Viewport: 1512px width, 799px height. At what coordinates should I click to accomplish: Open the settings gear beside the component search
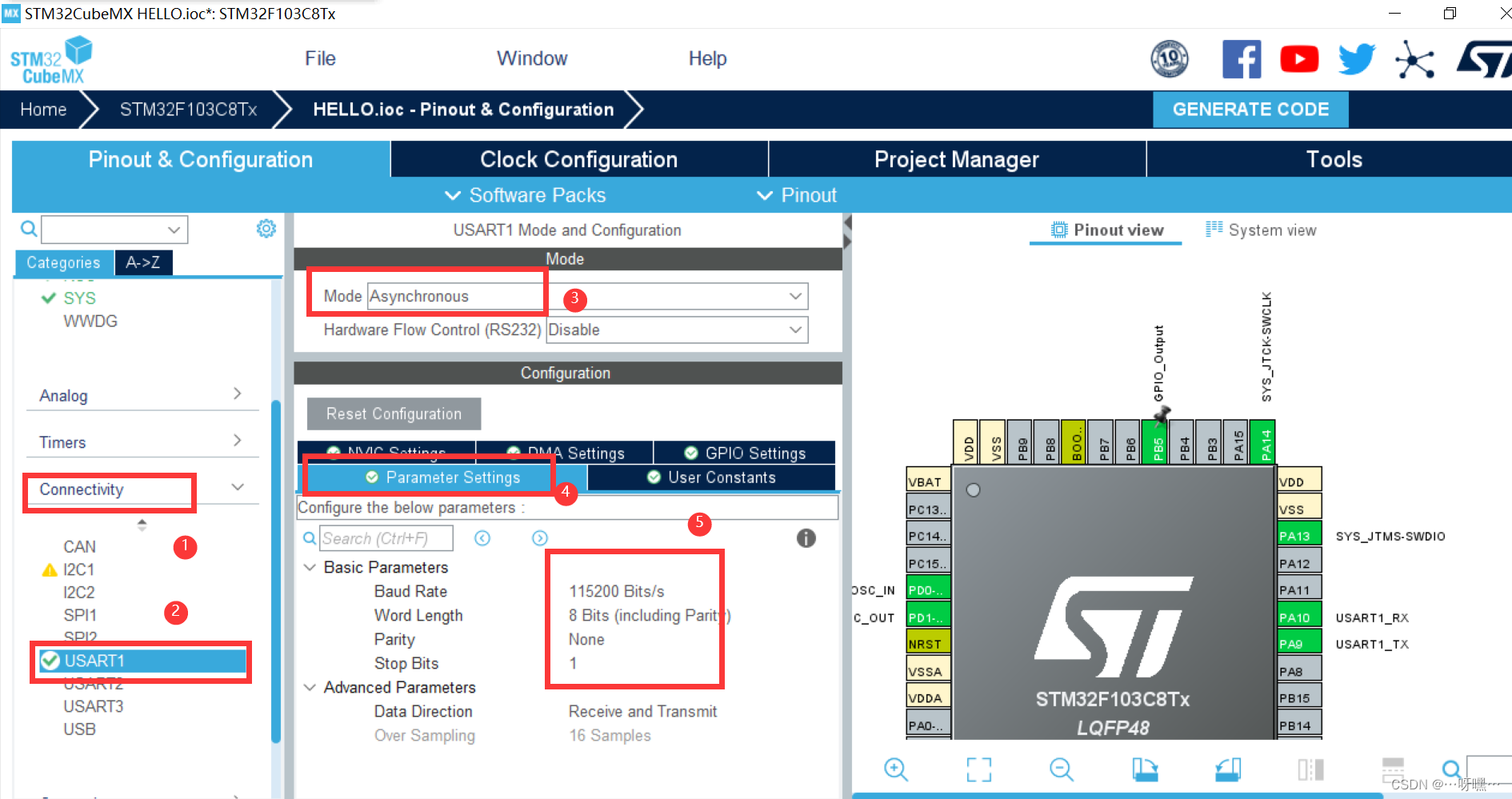click(266, 228)
